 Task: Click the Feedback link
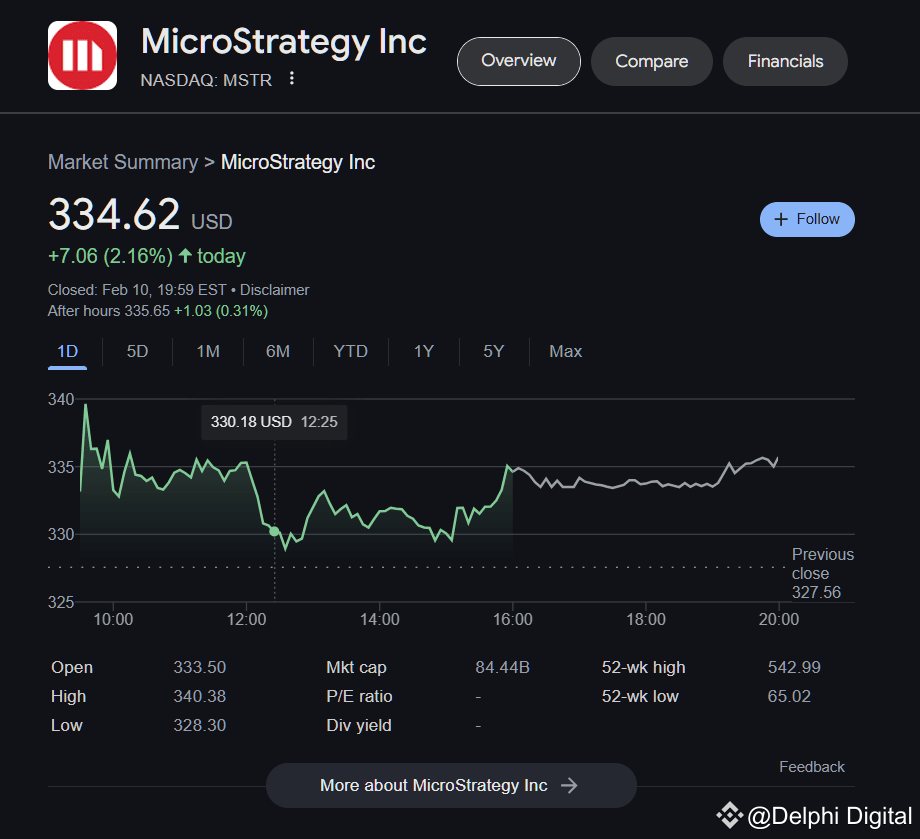pyautogui.click(x=811, y=767)
